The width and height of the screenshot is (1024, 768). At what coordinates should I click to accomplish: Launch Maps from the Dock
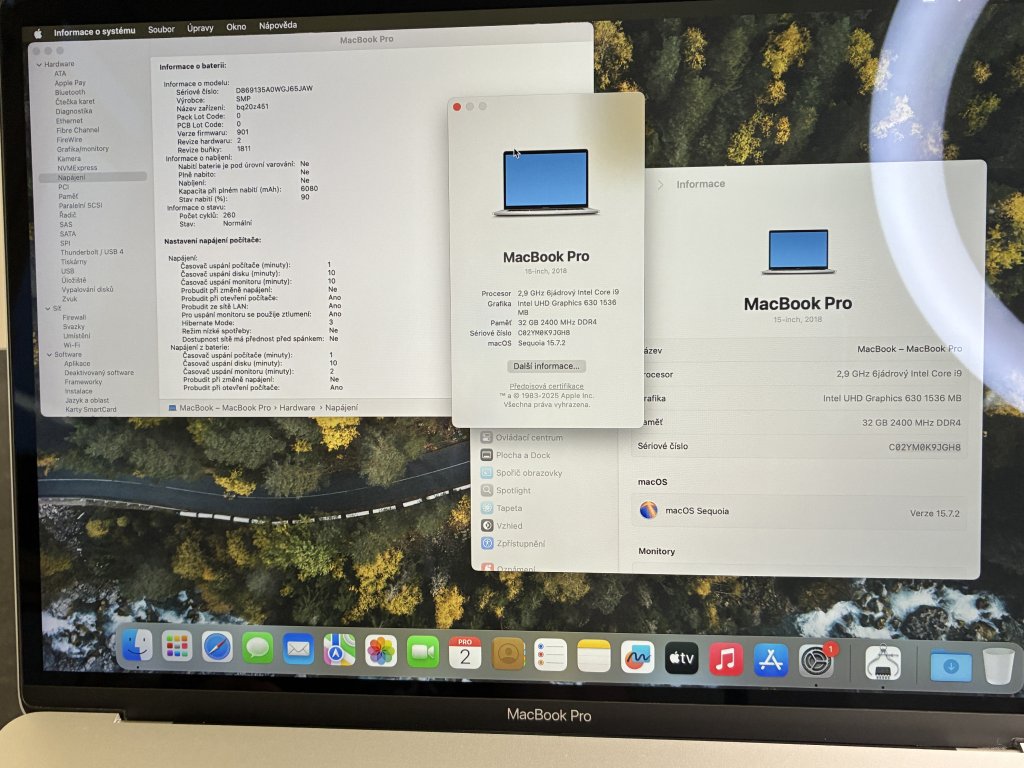click(x=340, y=650)
